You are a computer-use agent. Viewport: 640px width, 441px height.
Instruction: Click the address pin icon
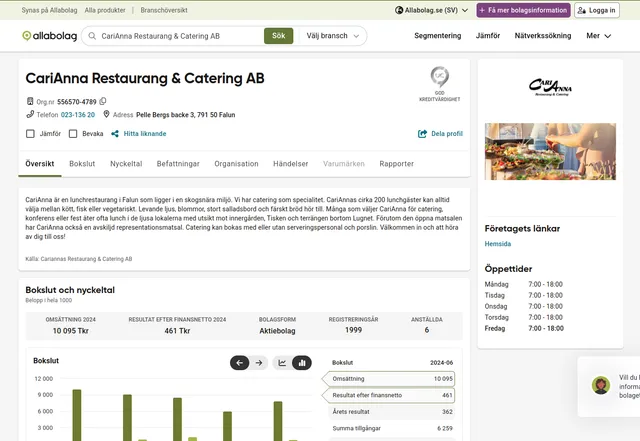(106, 114)
